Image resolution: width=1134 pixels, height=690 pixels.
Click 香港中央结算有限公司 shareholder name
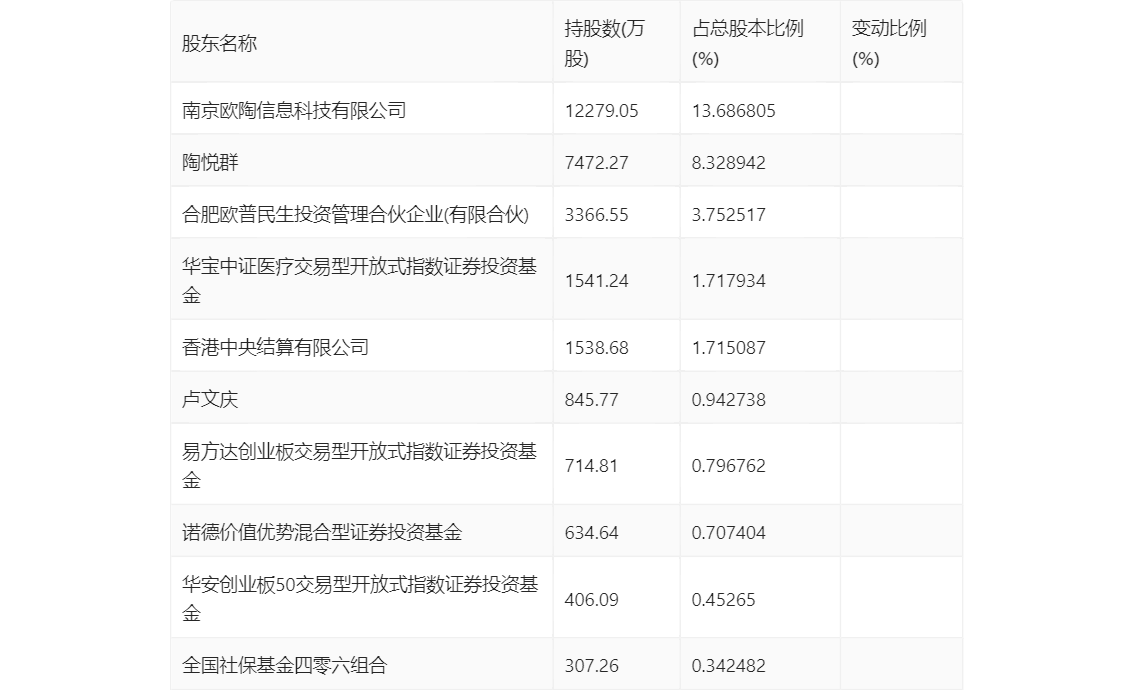275,348
